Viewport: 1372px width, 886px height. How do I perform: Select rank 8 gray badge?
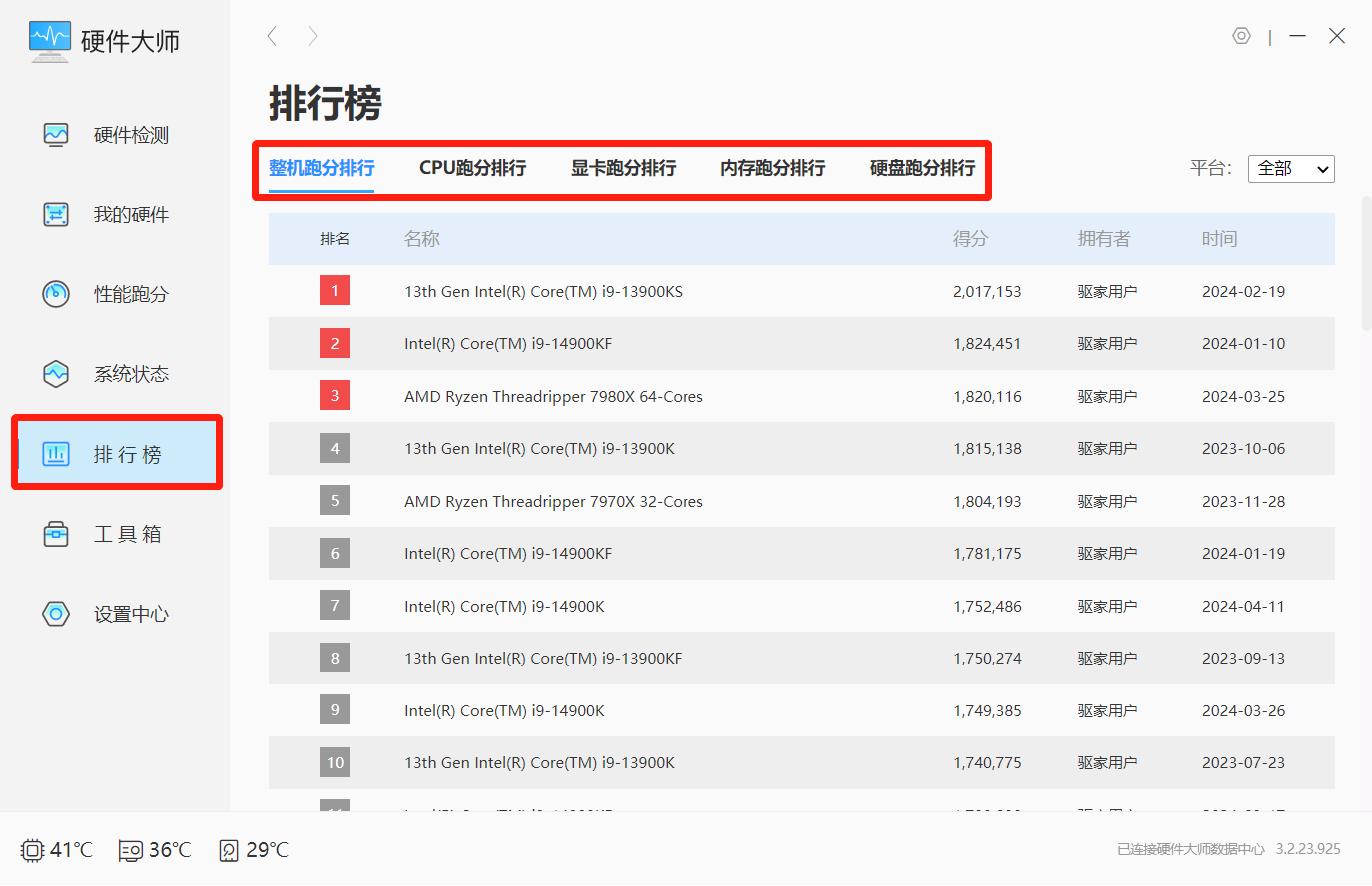coord(335,658)
